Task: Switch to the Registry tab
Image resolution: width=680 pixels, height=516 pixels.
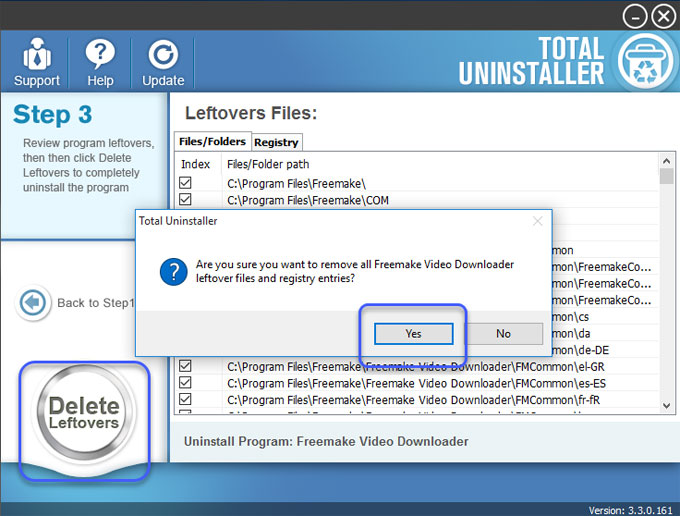Action: 276,142
